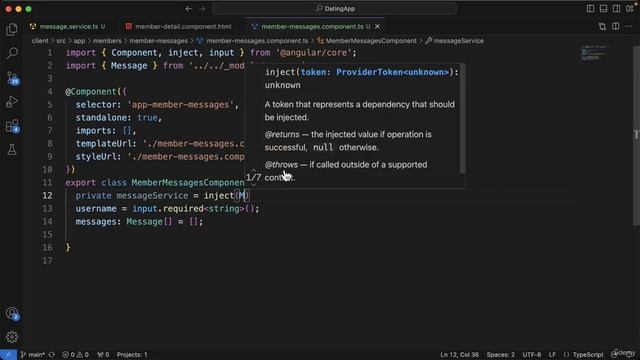Viewport: 640px width, 360px height.
Task: Click 'input.required' on line 13
Action: [x=168, y=209]
